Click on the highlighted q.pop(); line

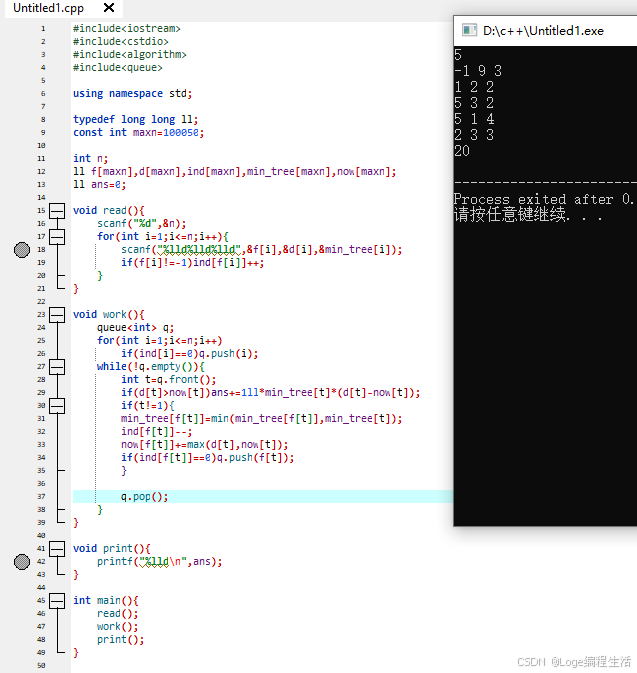click(263, 497)
